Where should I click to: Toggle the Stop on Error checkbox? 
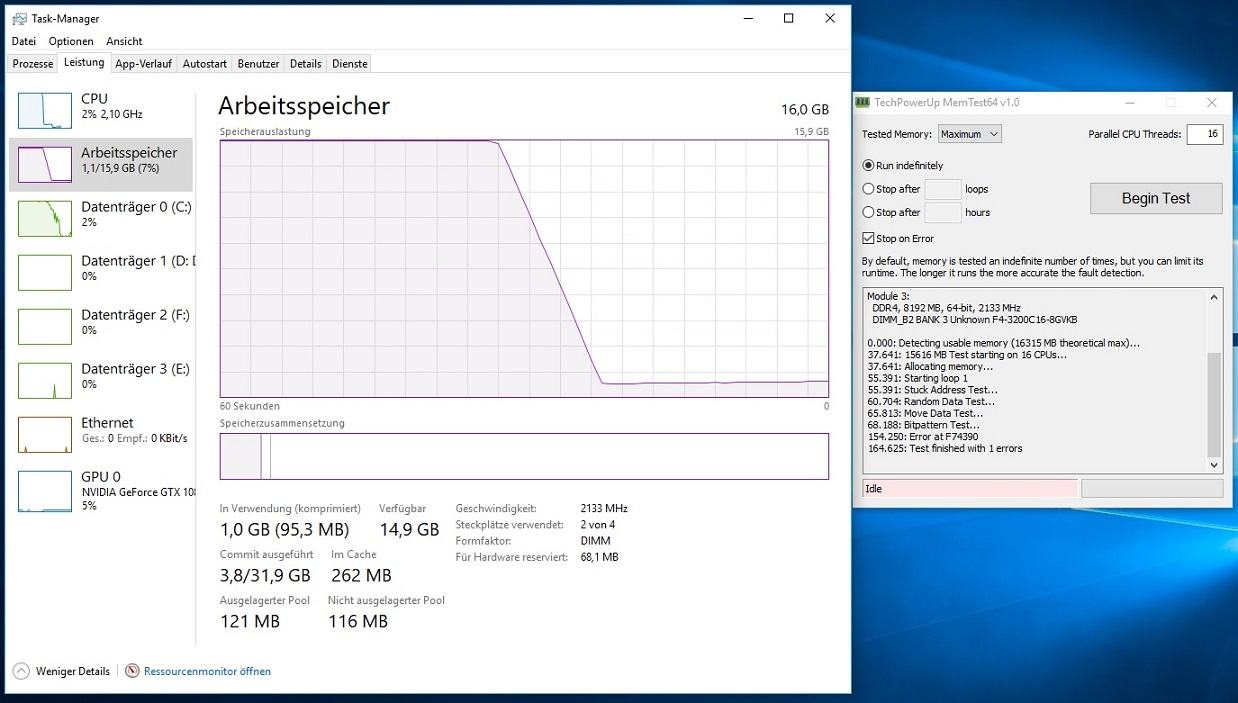(x=868, y=238)
